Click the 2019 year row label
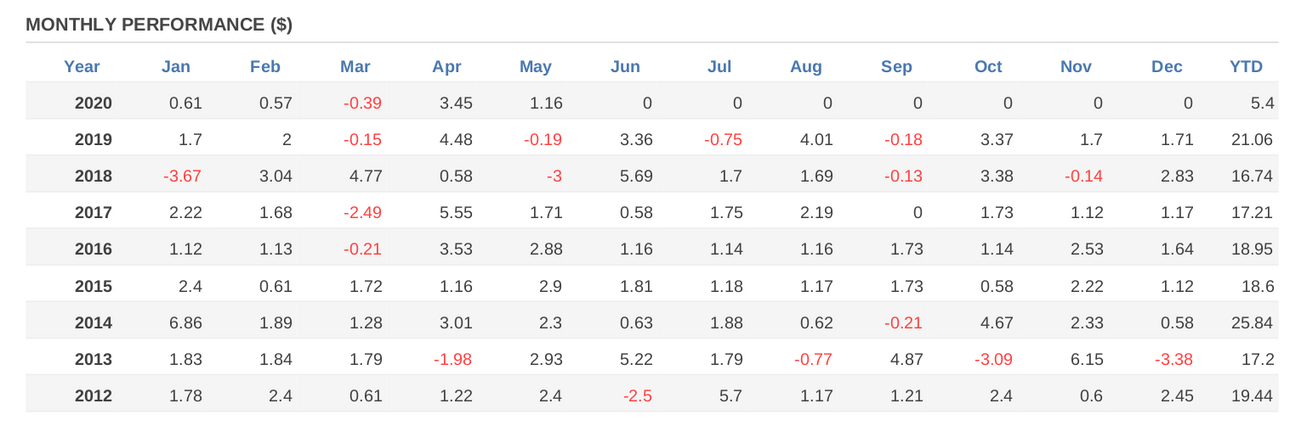Screen dimensions: 1290x426 (93, 140)
